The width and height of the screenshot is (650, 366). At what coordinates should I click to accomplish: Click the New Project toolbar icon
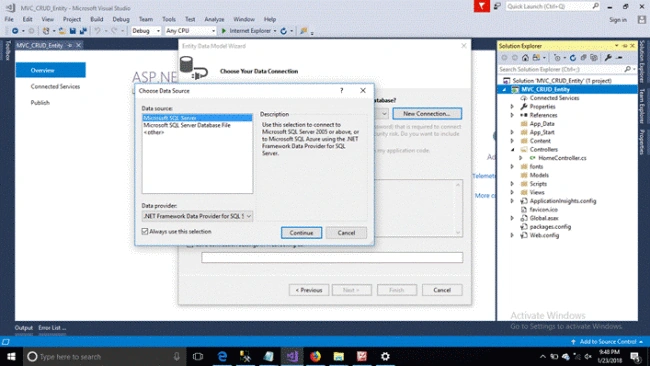coord(46,31)
